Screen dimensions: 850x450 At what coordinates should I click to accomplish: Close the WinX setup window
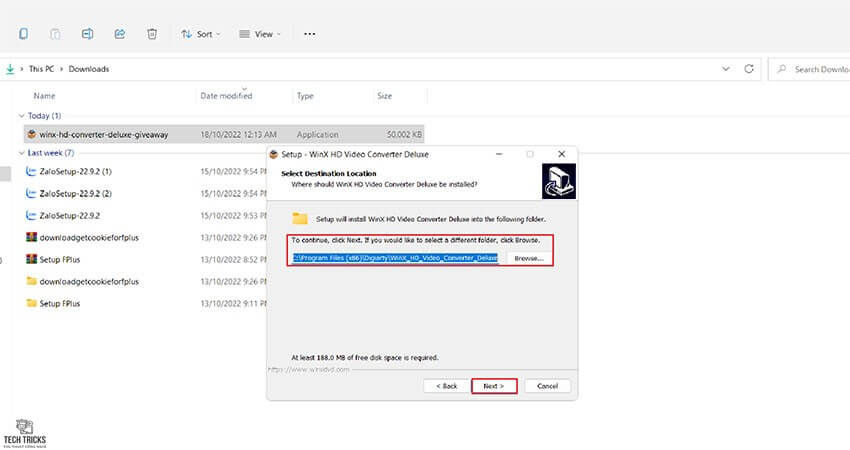pyautogui.click(x=562, y=155)
